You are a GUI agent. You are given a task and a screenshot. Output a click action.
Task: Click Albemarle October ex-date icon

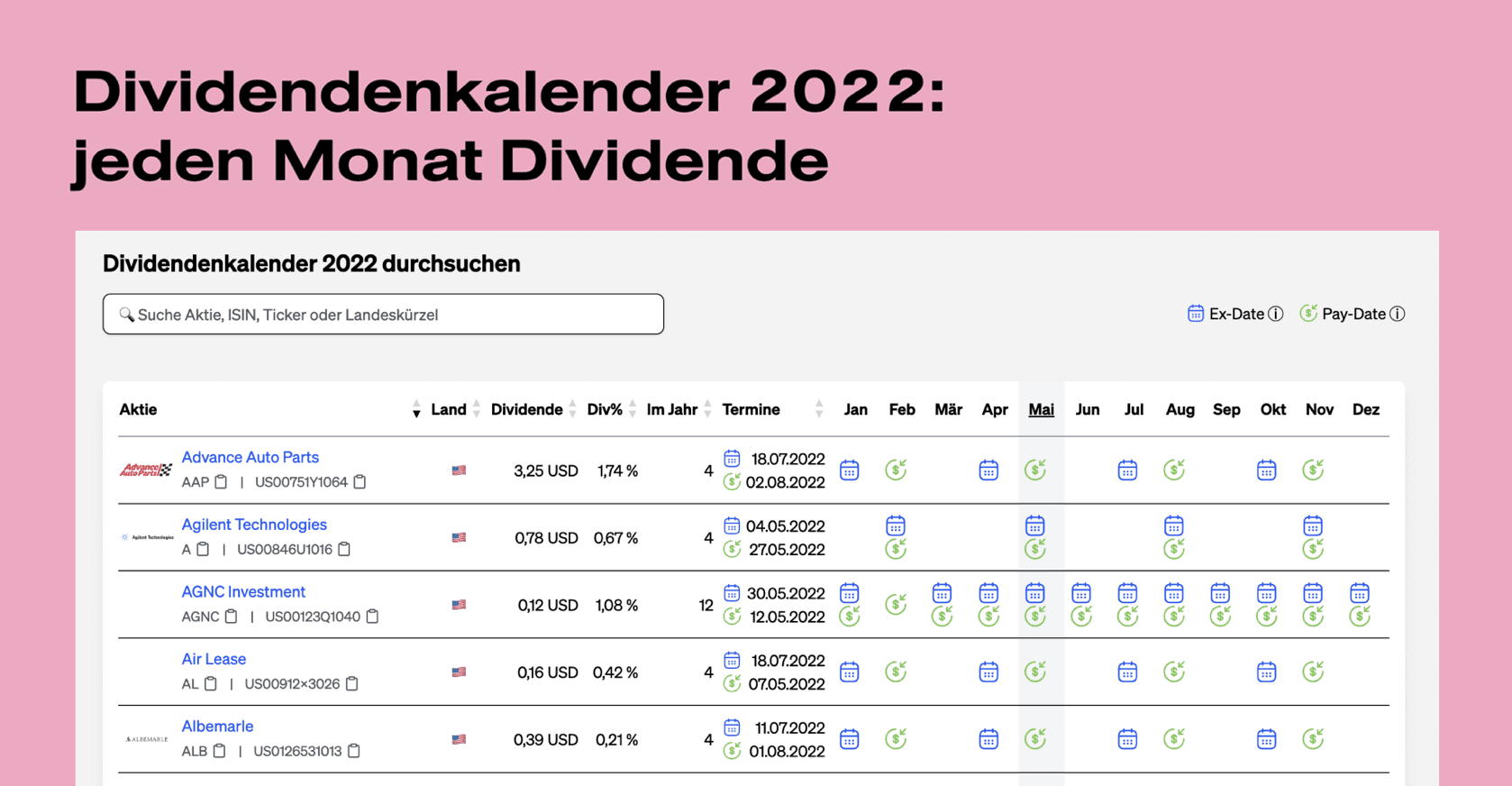click(1267, 739)
